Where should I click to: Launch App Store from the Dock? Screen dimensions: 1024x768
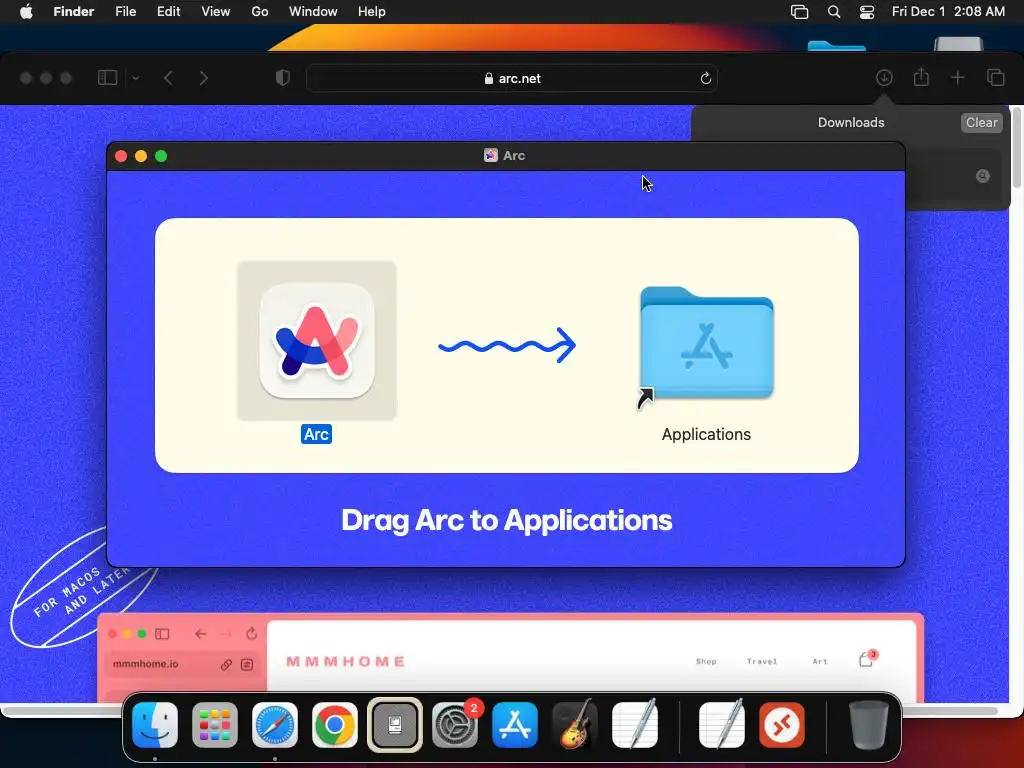coord(515,725)
